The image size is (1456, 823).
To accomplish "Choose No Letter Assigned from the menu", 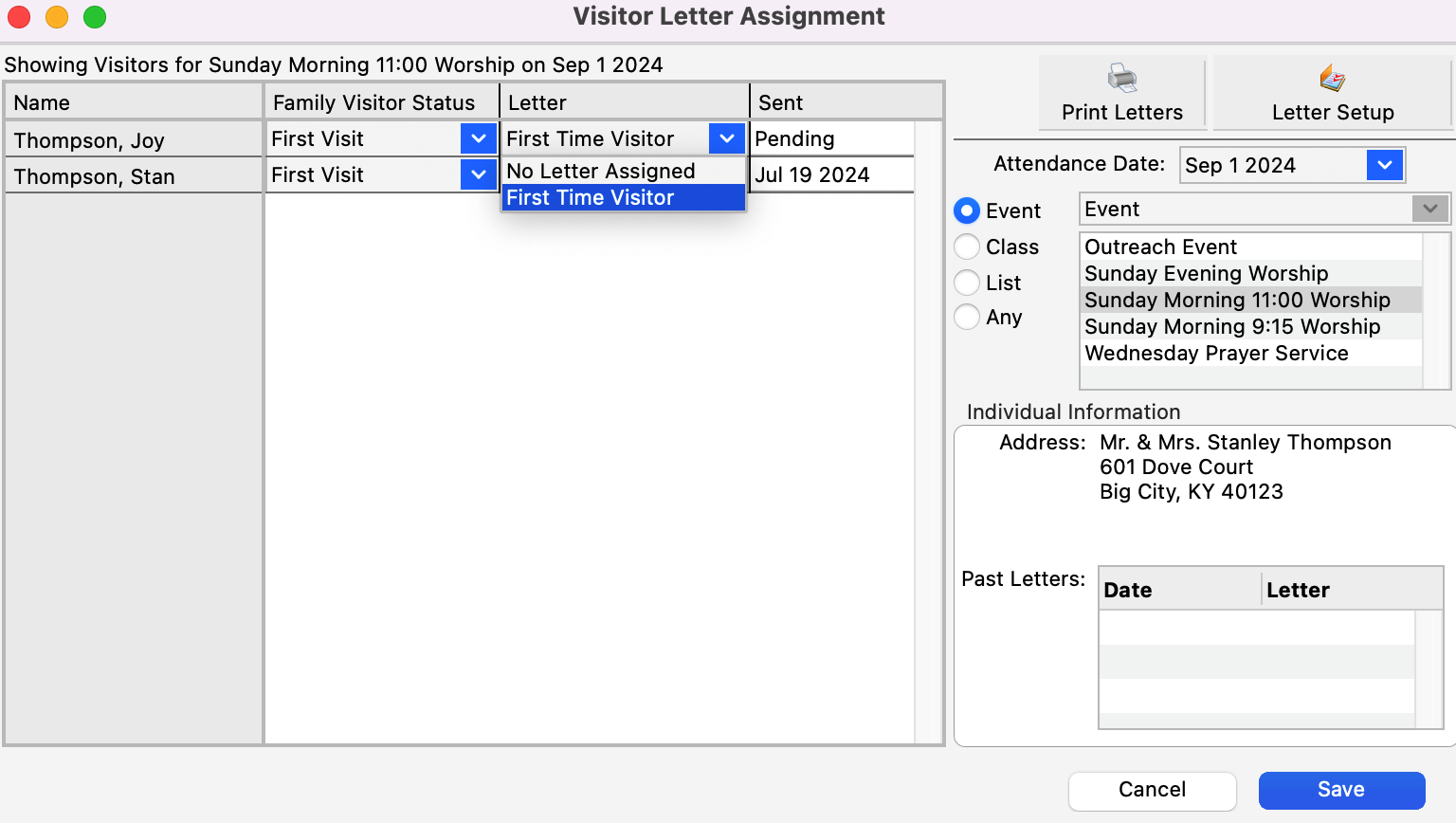I will tap(601, 171).
